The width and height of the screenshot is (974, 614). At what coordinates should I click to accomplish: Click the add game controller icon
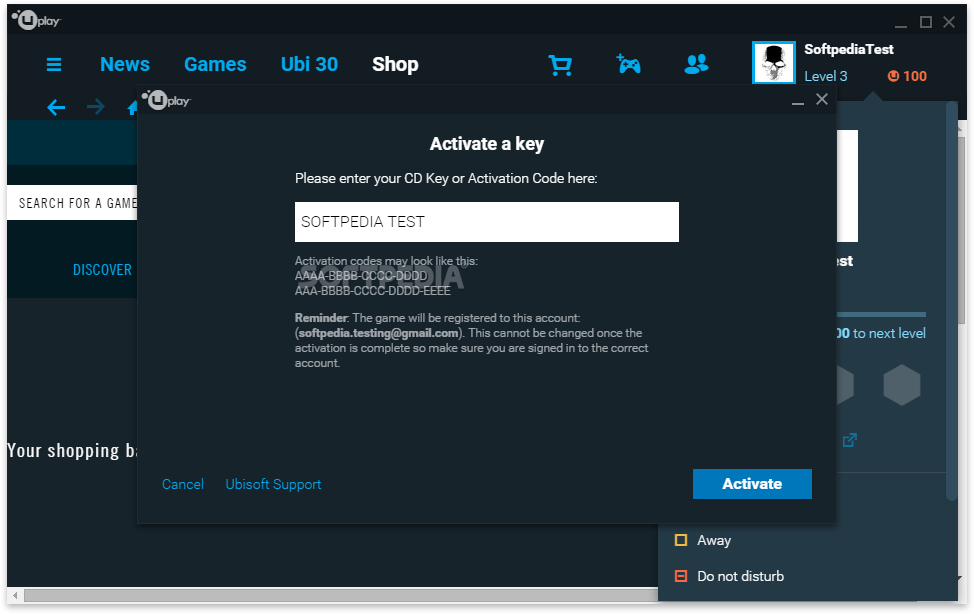click(628, 64)
